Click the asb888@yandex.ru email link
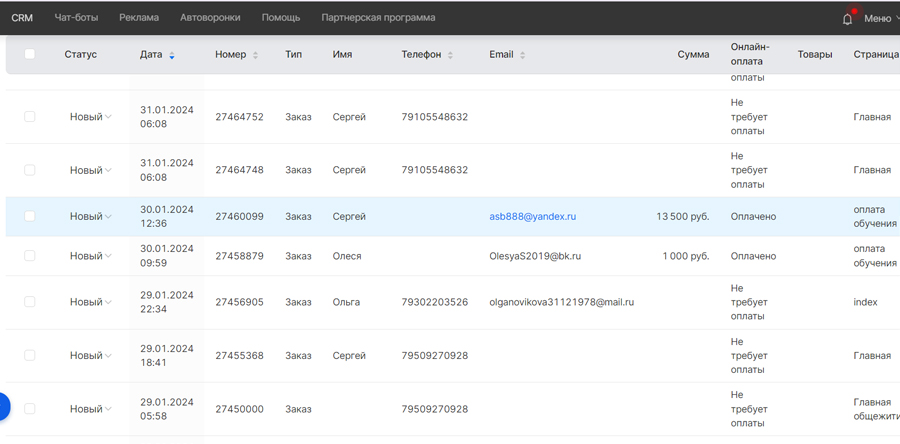Screen dimensions: 900x444 point(532,216)
